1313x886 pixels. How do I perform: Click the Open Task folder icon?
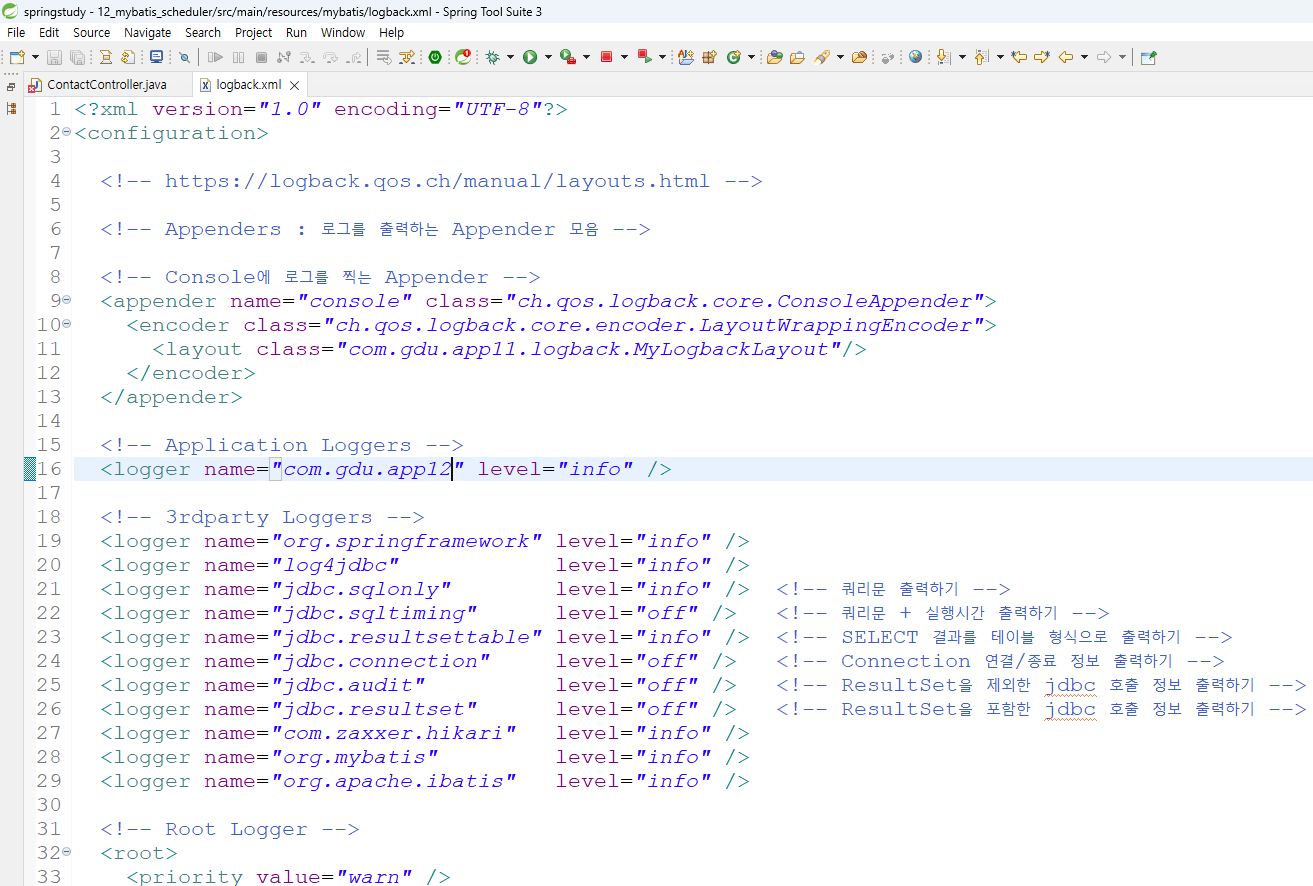(x=797, y=57)
